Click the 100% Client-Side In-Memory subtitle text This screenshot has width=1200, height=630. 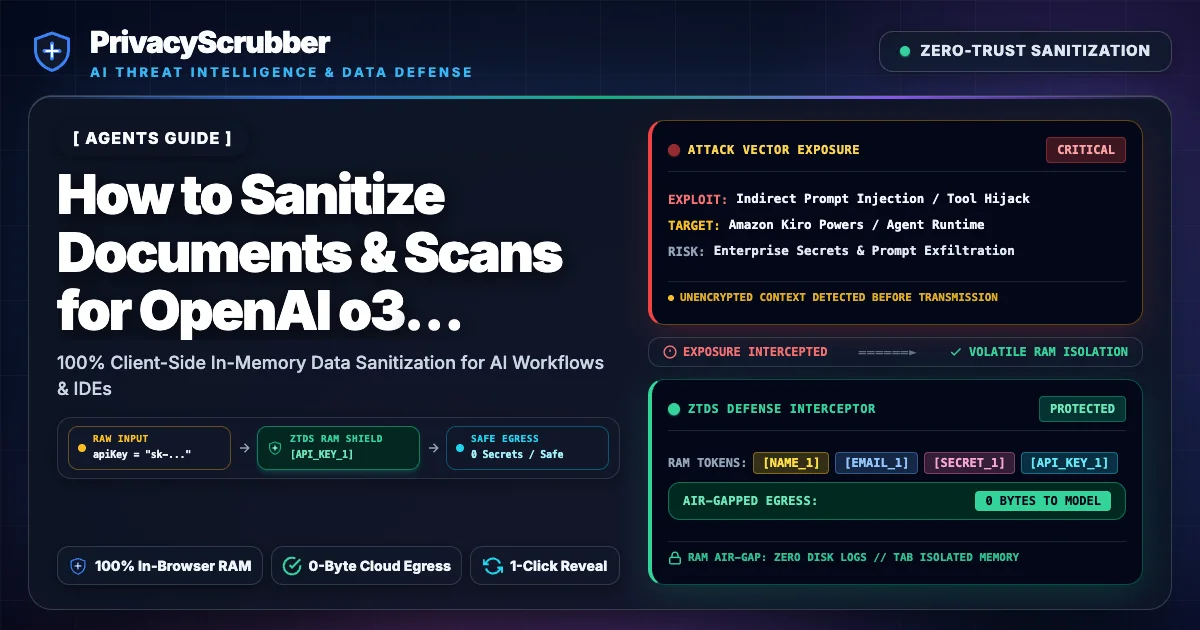[331, 375]
